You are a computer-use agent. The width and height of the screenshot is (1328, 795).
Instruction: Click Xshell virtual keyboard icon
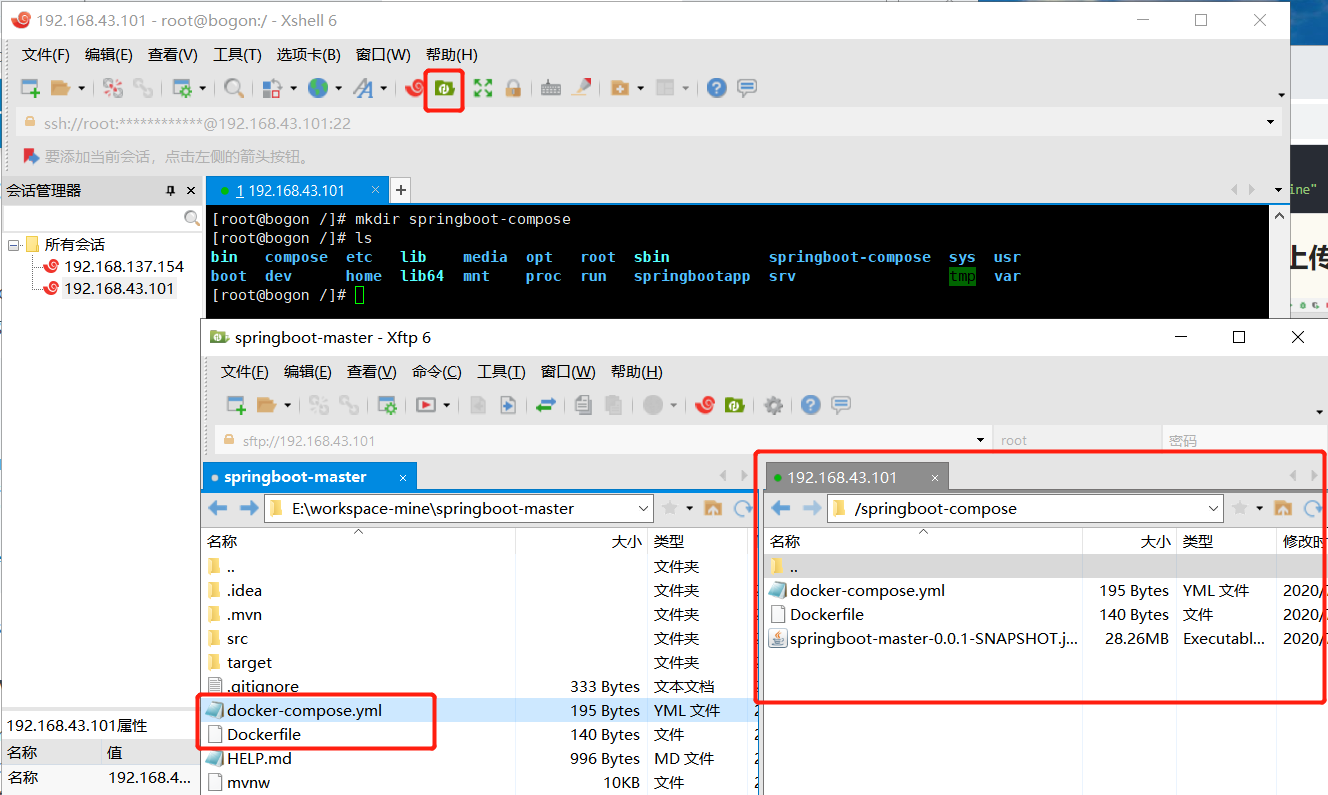coord(550,88)
